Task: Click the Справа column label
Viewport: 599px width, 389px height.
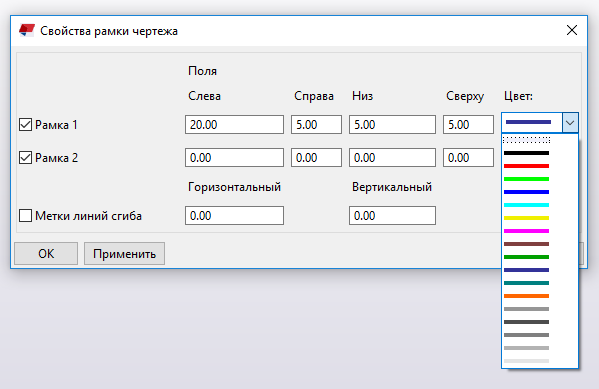Action: pos(314,96)
